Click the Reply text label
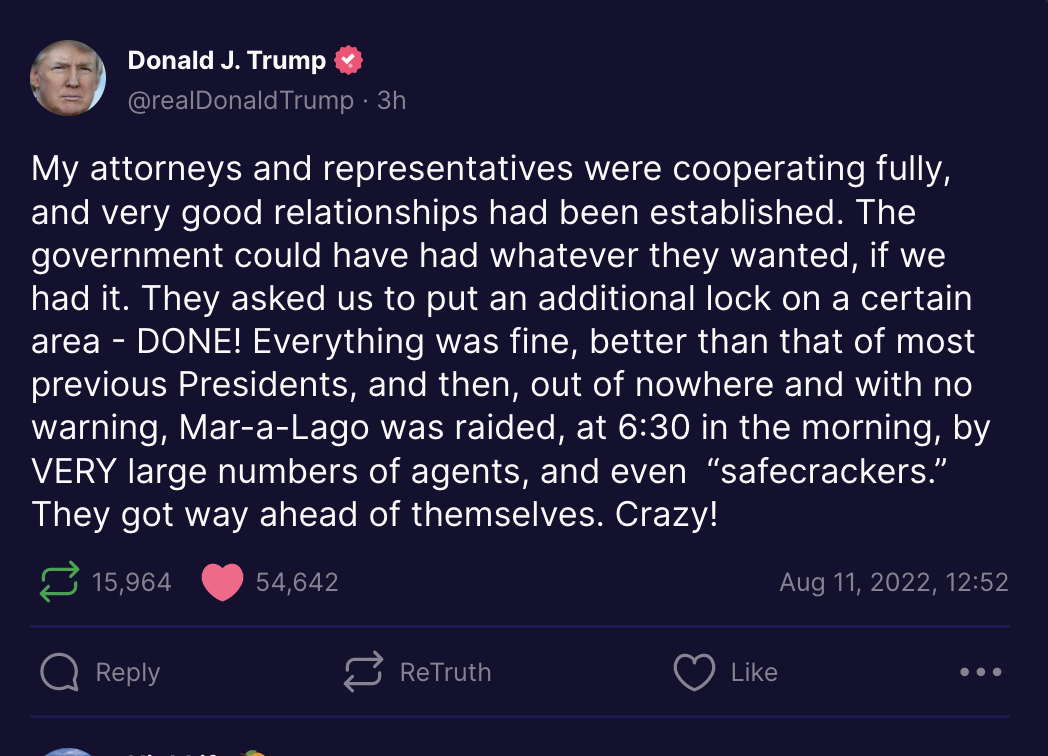This screenshot has width=1048, height=756. point(128,672)
